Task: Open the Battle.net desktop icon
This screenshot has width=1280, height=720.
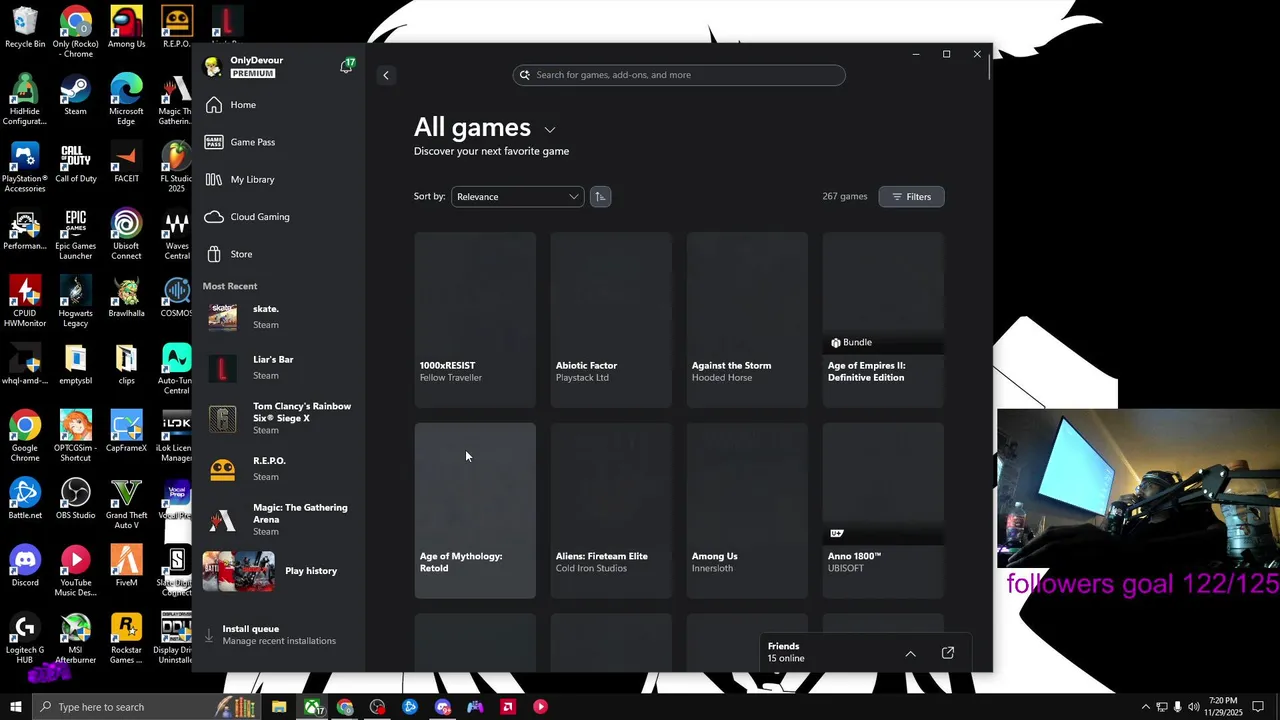Action: (x=25, y=499)
